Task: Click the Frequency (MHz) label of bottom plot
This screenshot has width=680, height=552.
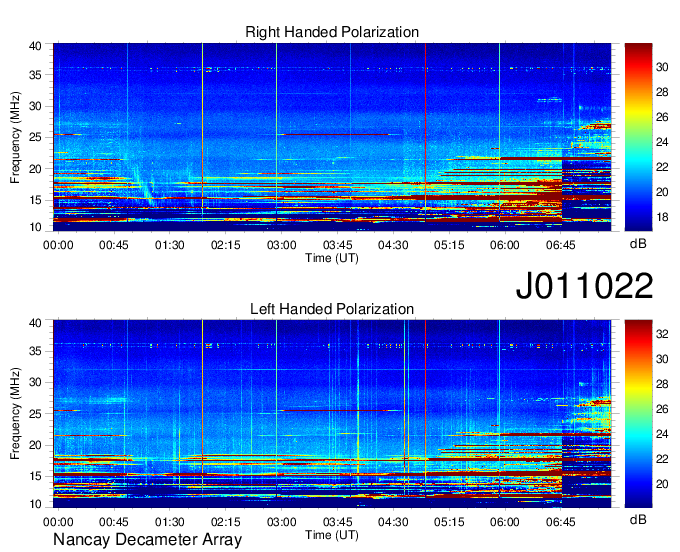Action: coord(15,413)
